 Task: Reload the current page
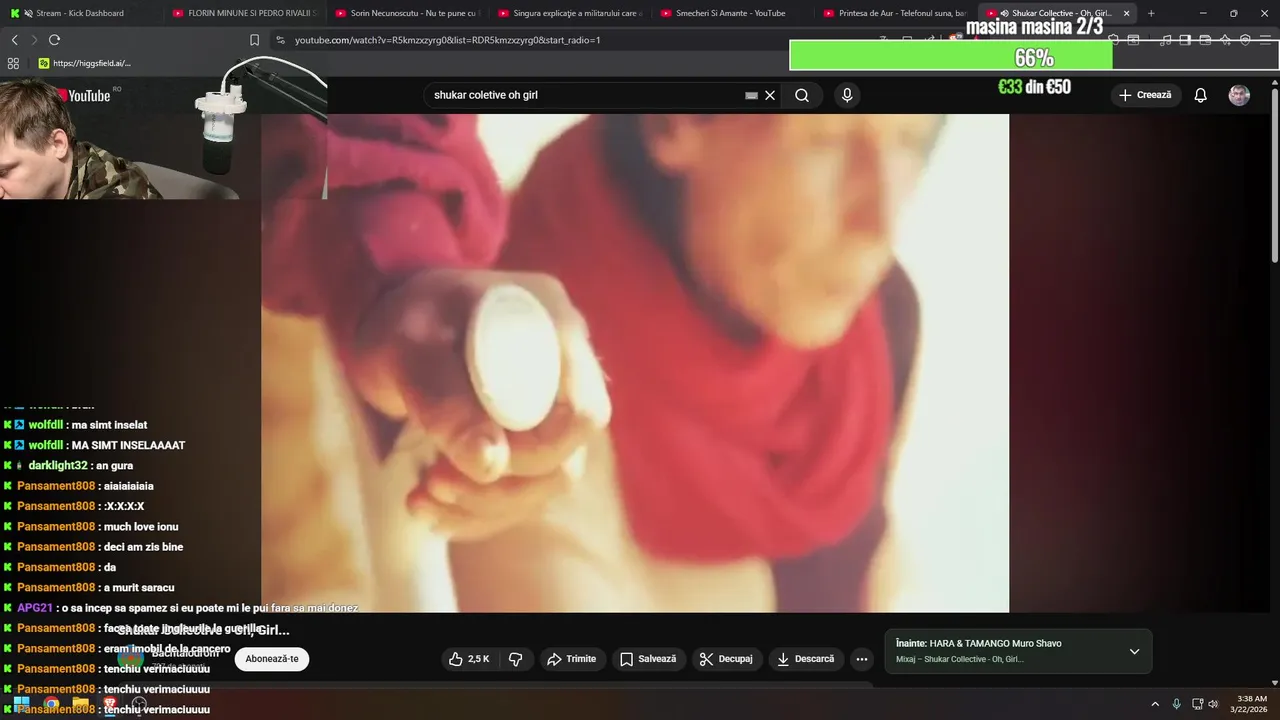(54, 40)
